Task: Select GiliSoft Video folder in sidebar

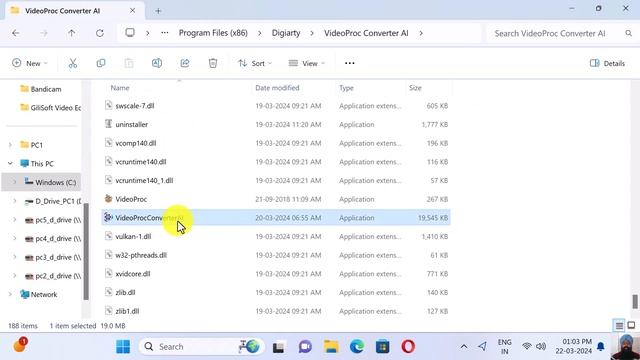Action: click(x=50, y=108)
